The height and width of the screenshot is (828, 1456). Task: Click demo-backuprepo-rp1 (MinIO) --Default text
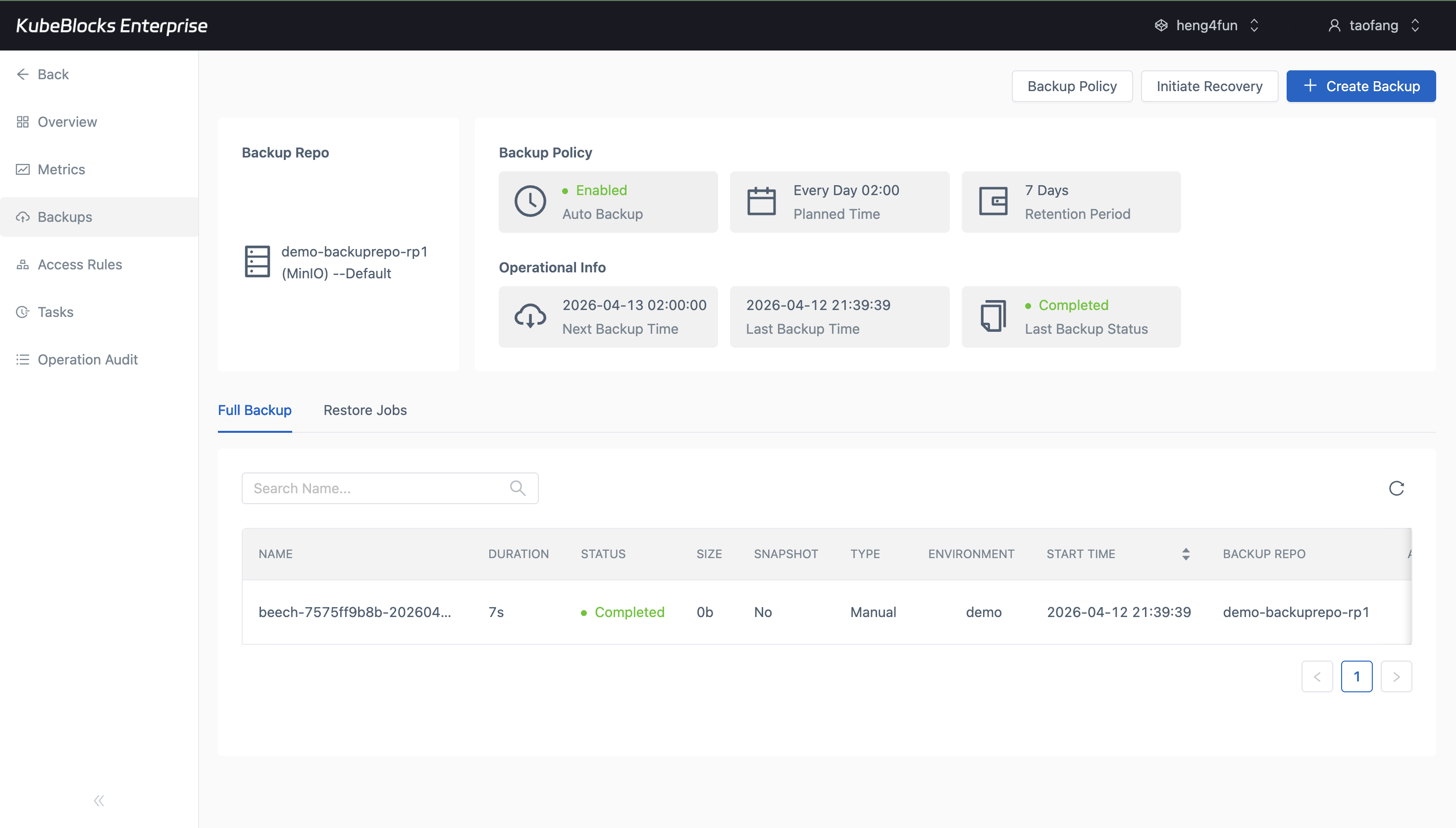(354, 262)
